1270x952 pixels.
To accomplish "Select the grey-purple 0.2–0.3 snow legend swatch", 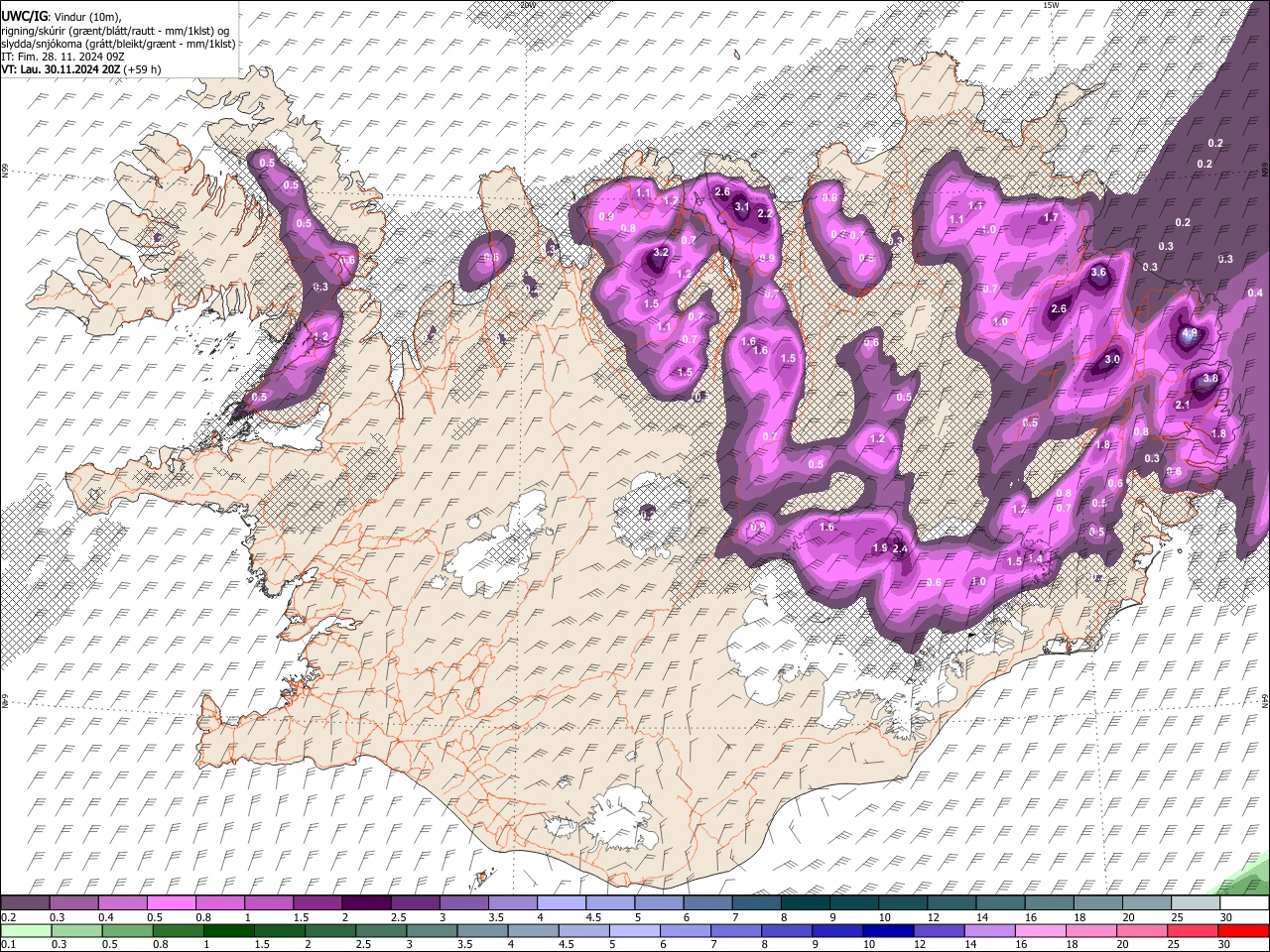I will (x=24, y=903).
